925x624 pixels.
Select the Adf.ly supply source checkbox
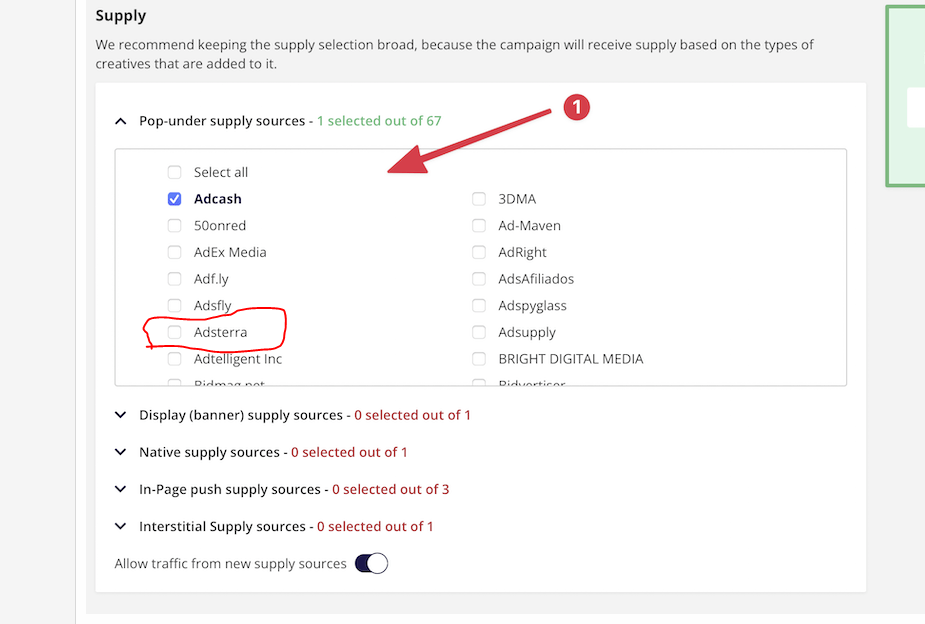point(174,278)
